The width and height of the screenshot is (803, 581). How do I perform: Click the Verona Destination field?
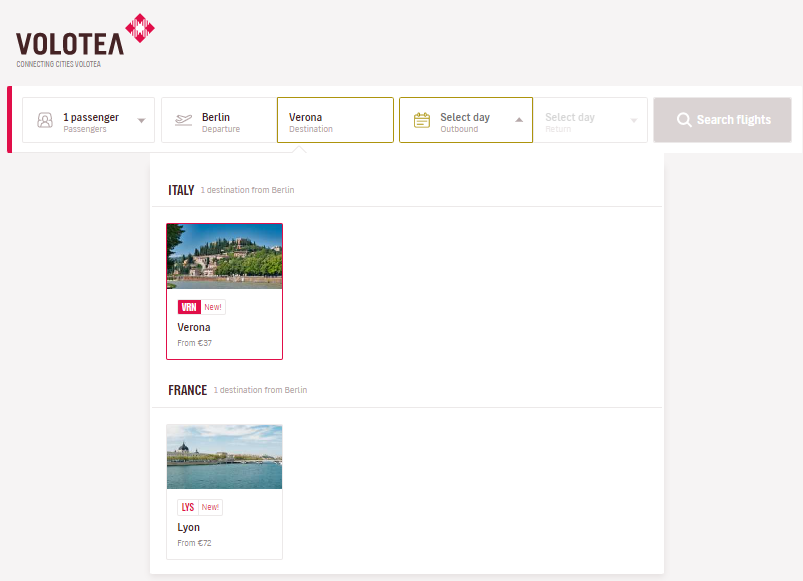tap(335, 120)
